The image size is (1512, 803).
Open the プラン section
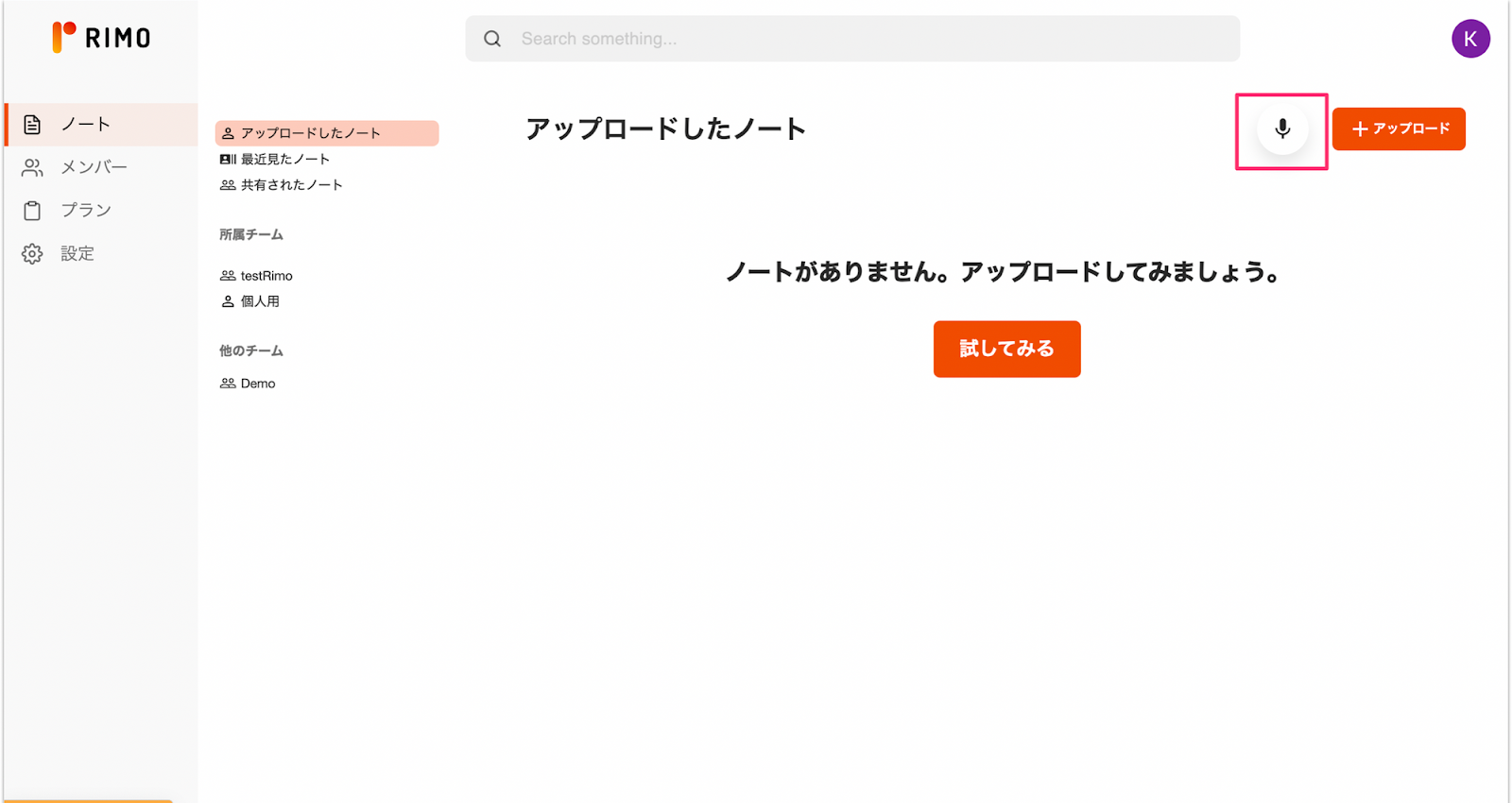click(x=86, y=210)
